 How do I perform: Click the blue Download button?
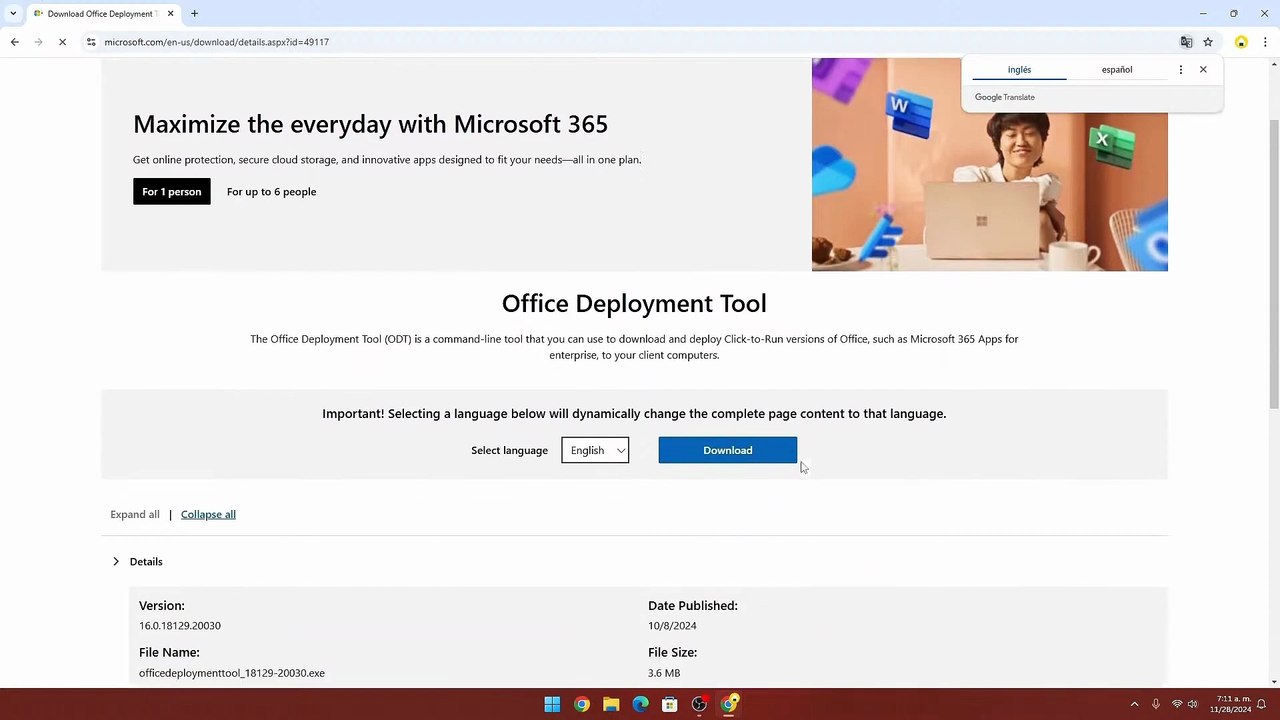coord(728,450)
